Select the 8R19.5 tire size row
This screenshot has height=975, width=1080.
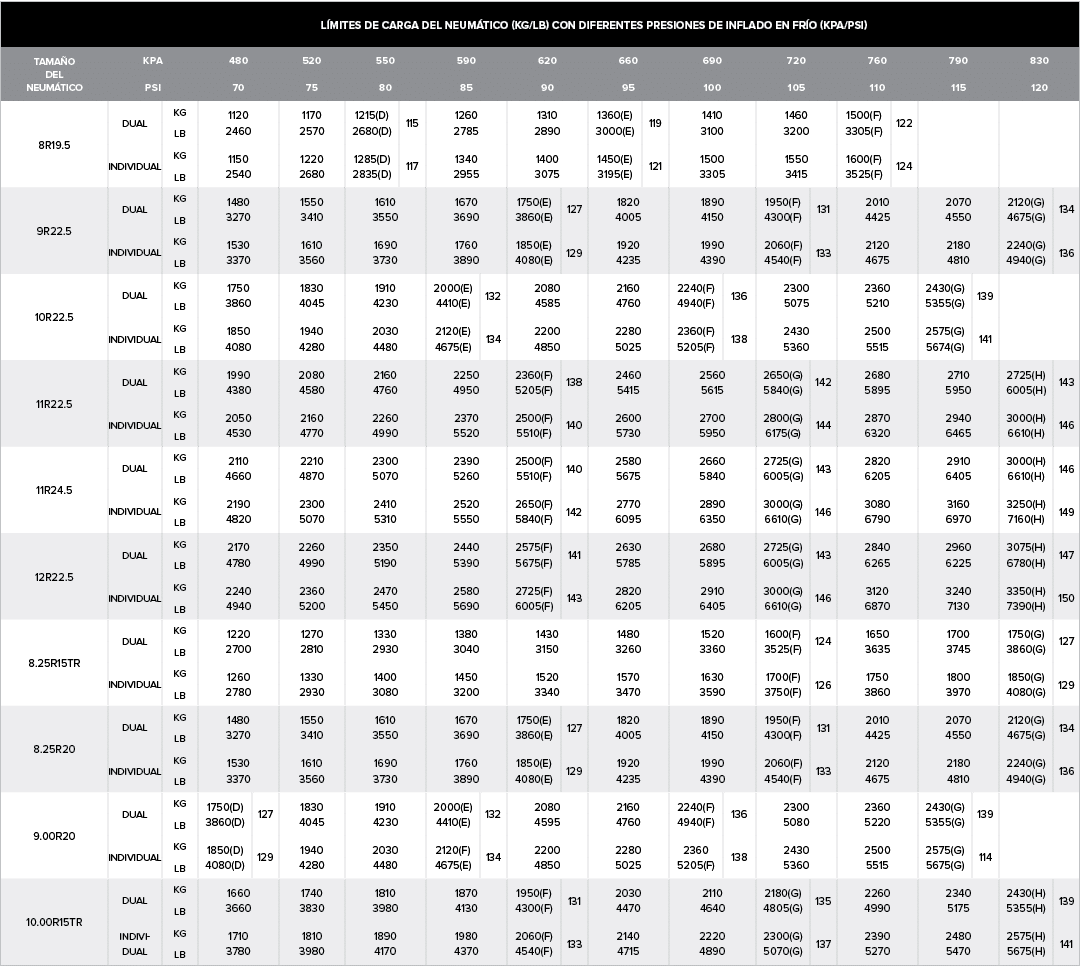[54, 144]
